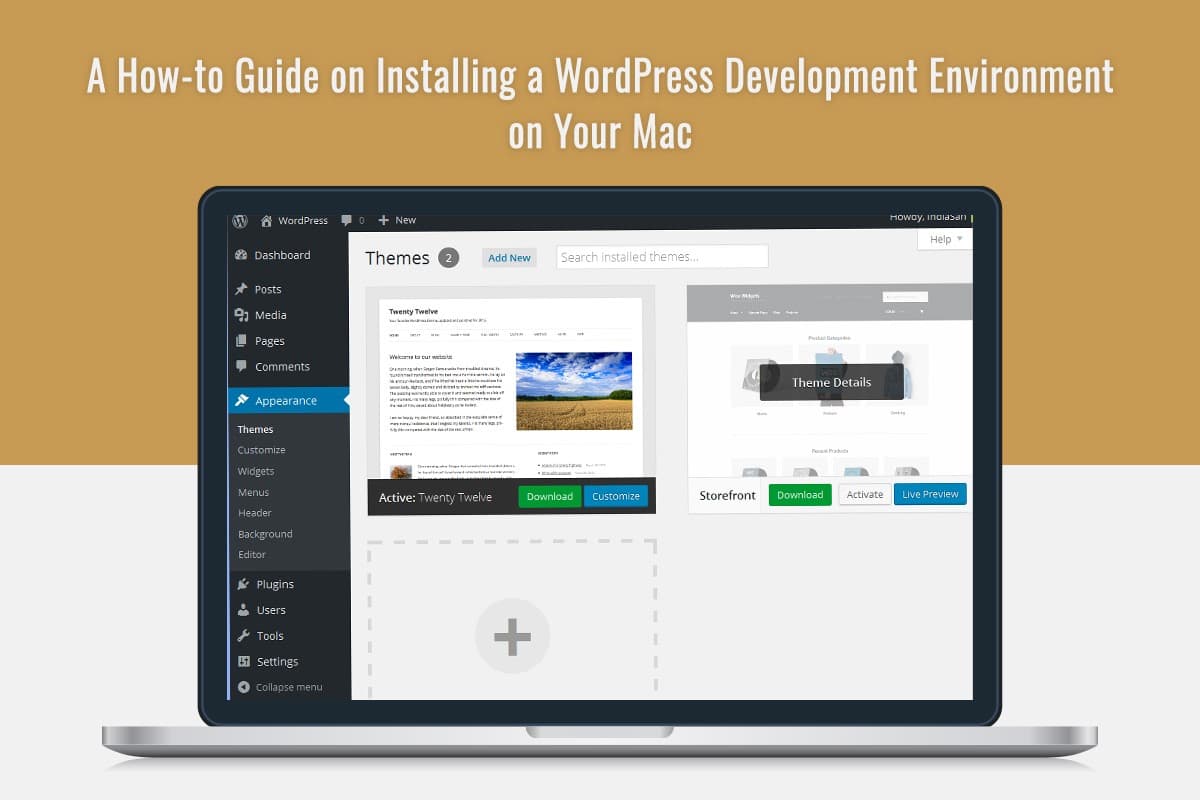Open the Plugins plug icon

tap(243, 584)
